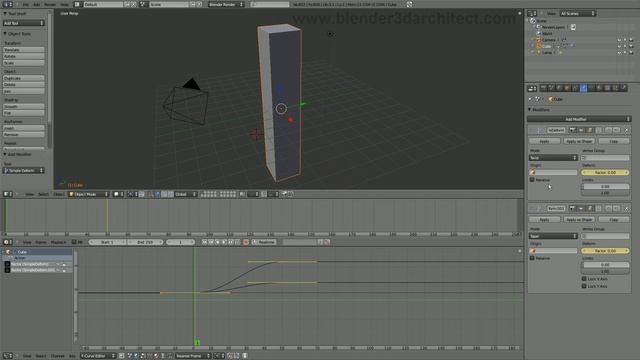Click Apply as Shape button of first modifier
Screen dimensions: 640x360
pos(579,141)
